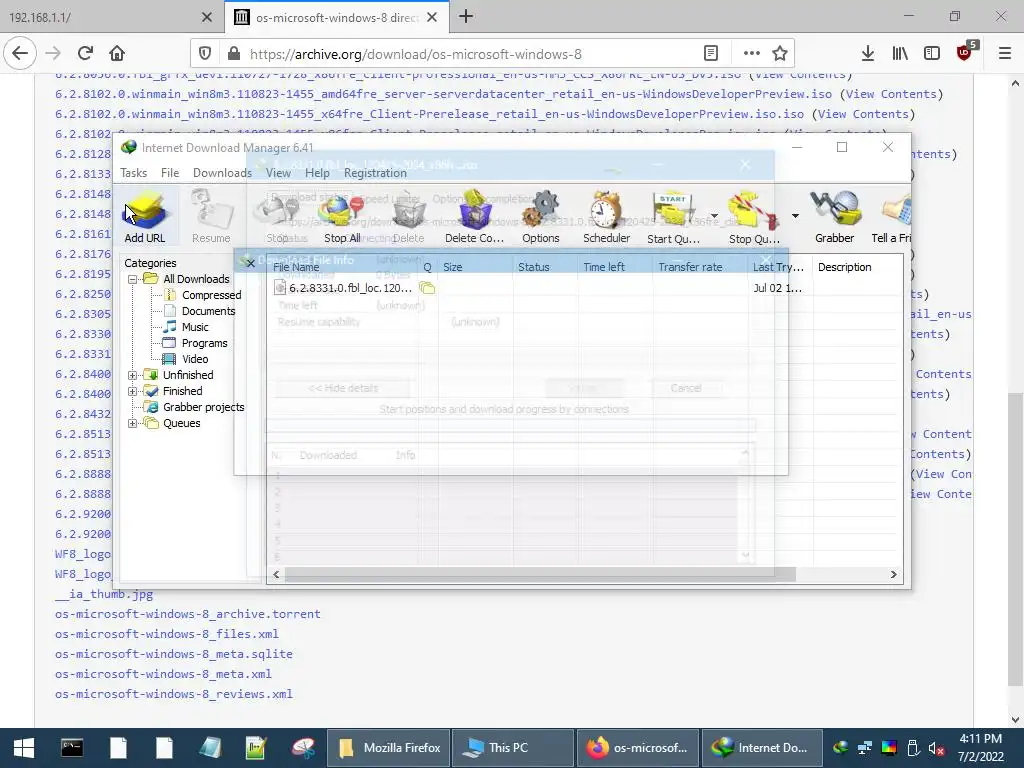Open Firefox page actions three-dot menu

pos(752,54)
